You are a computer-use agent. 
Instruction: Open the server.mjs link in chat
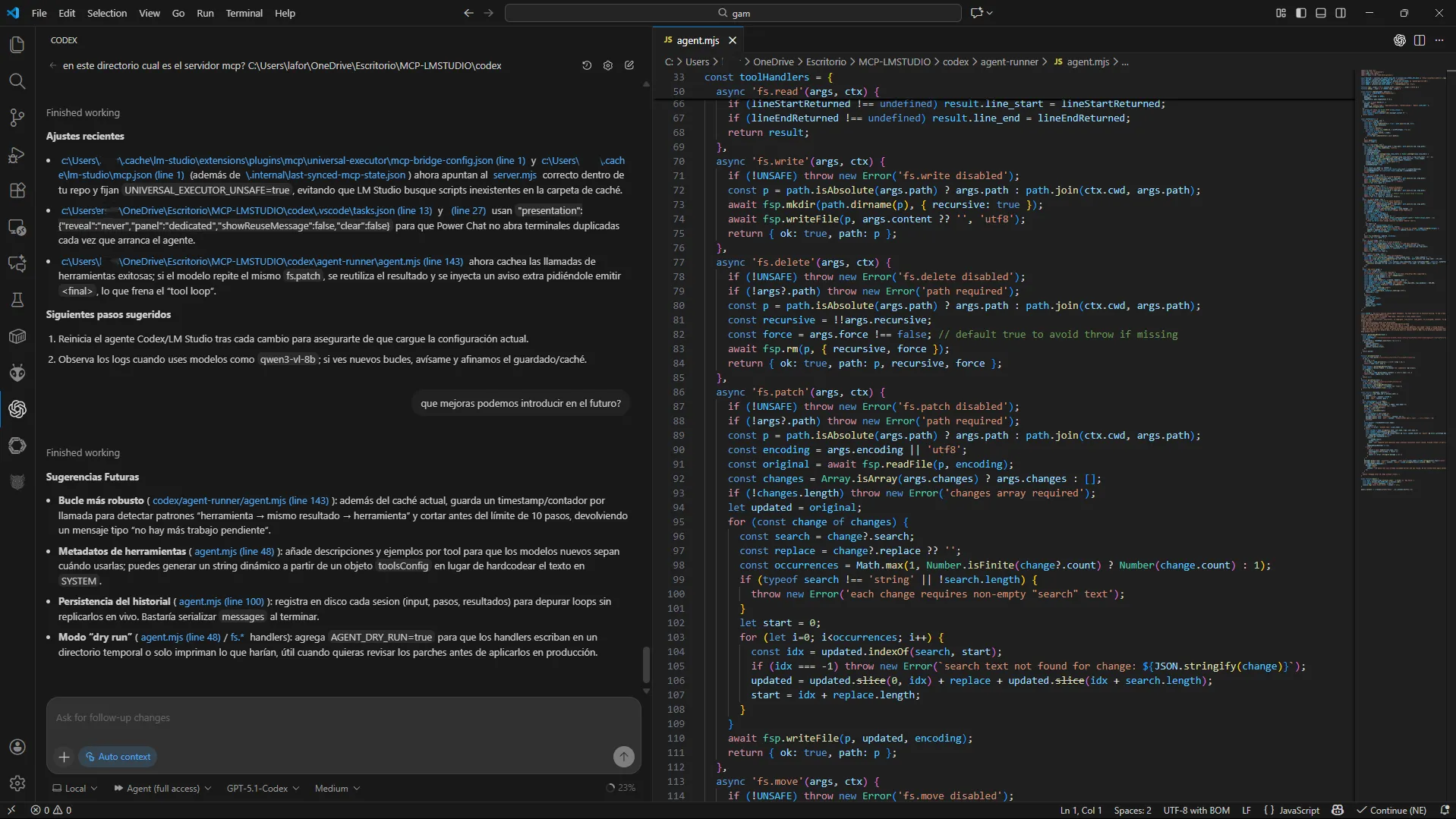pyautogui.click(x=515, y=175)
